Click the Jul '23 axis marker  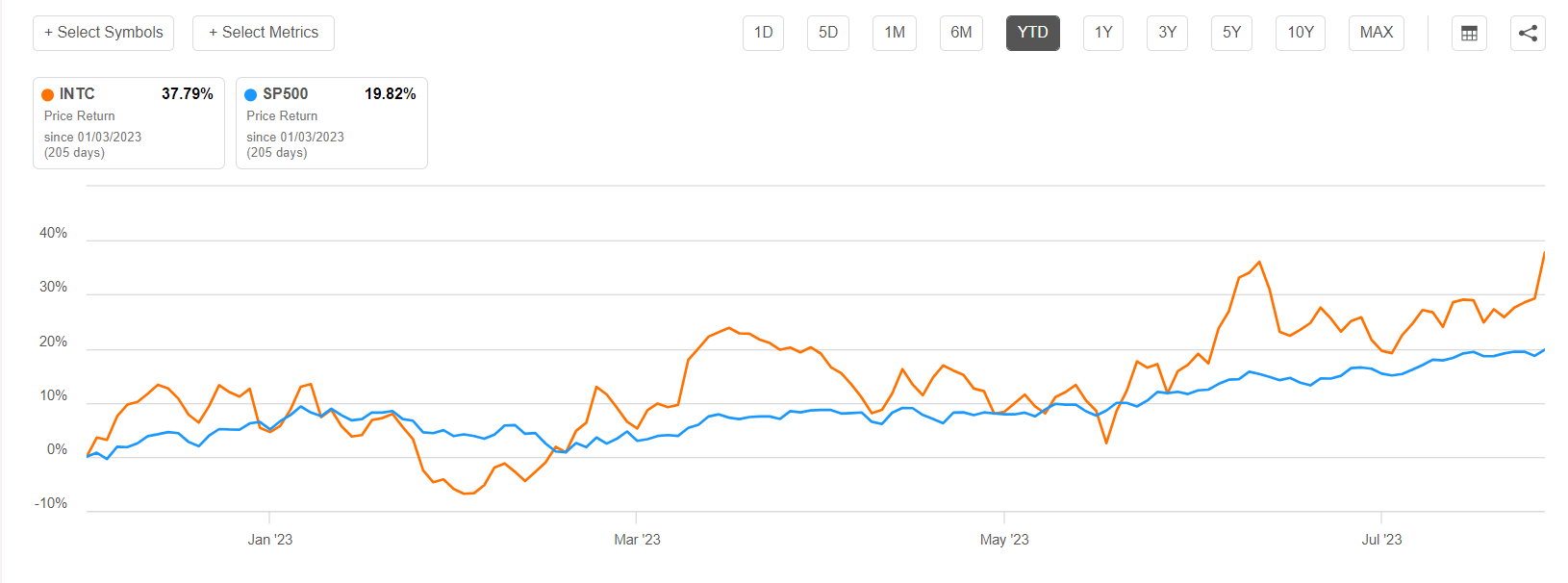point(1381,540)
